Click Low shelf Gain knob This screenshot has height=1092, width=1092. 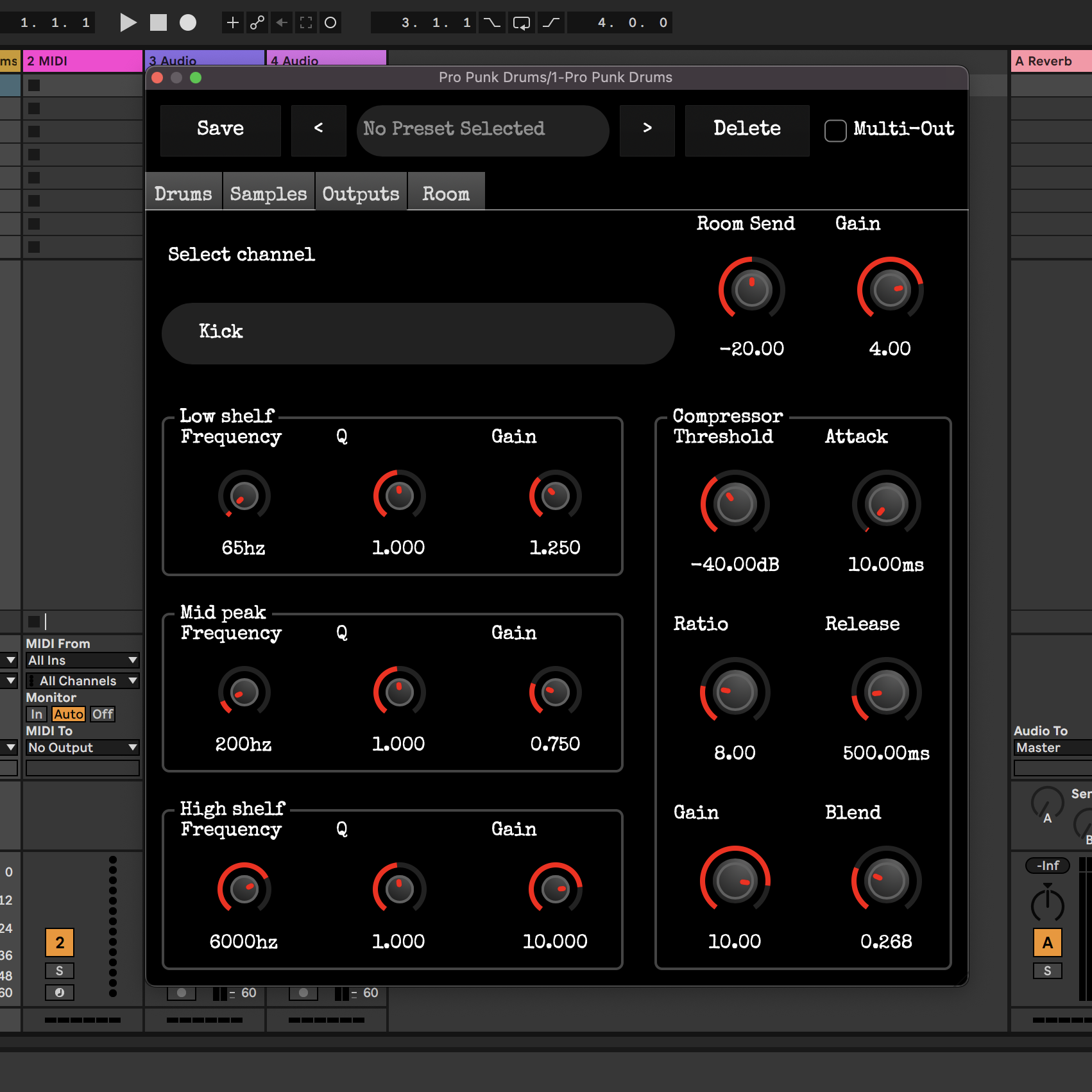point(555,496)
